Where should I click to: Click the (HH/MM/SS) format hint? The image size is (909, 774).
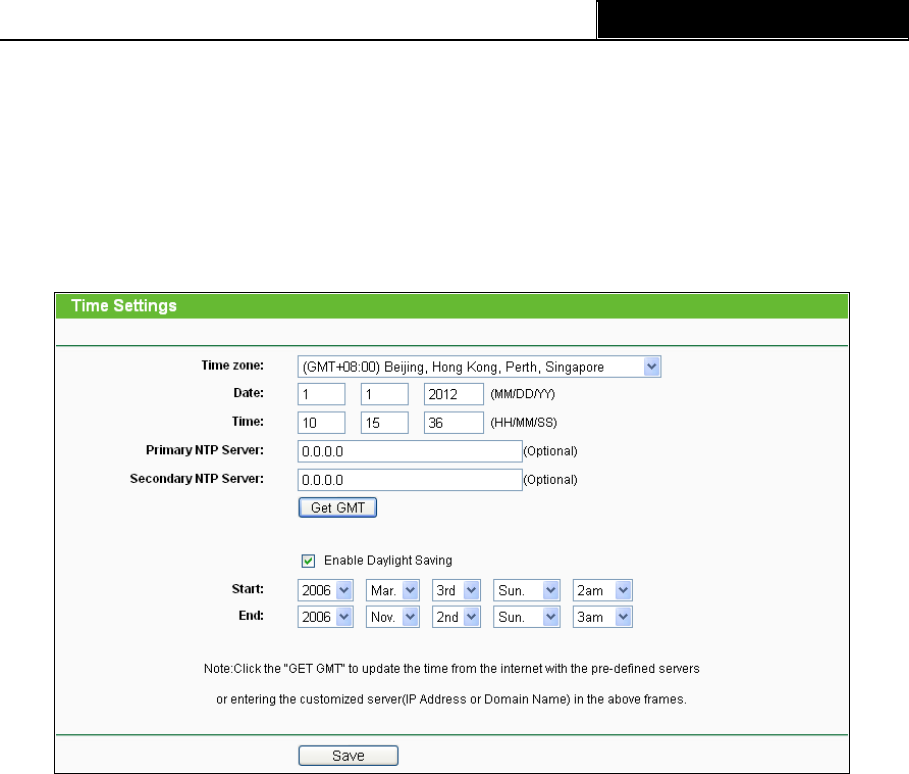tap(523, 423)
